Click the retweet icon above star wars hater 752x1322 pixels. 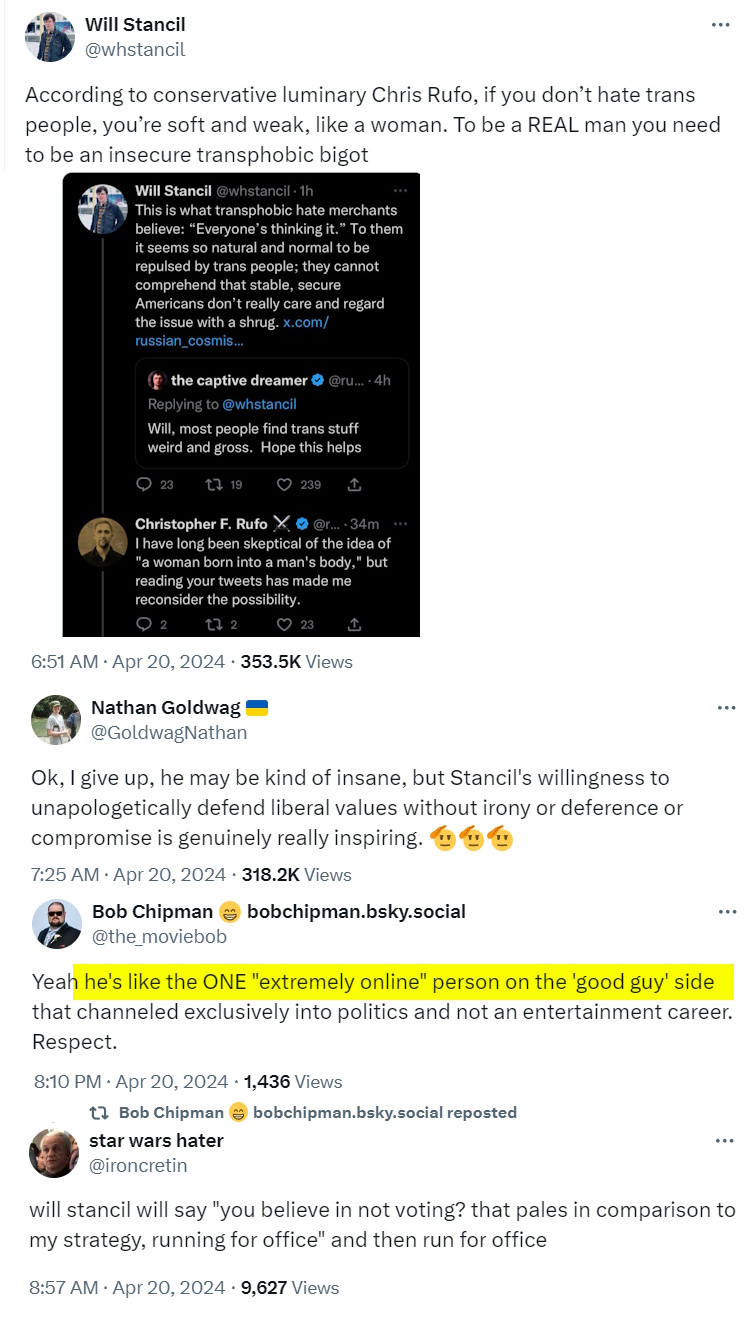[x=99, y=1112]
